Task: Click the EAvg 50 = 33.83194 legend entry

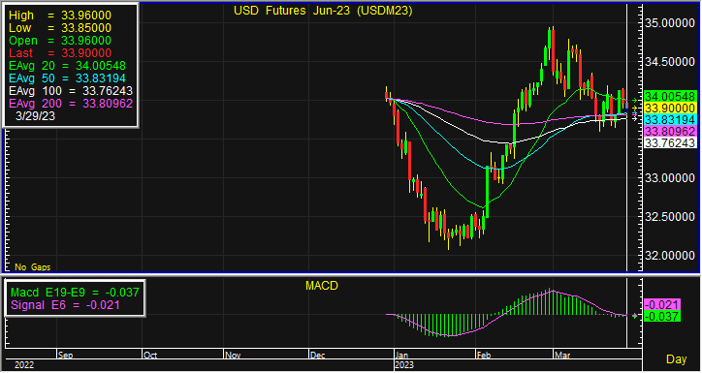Action: (67, 78)
